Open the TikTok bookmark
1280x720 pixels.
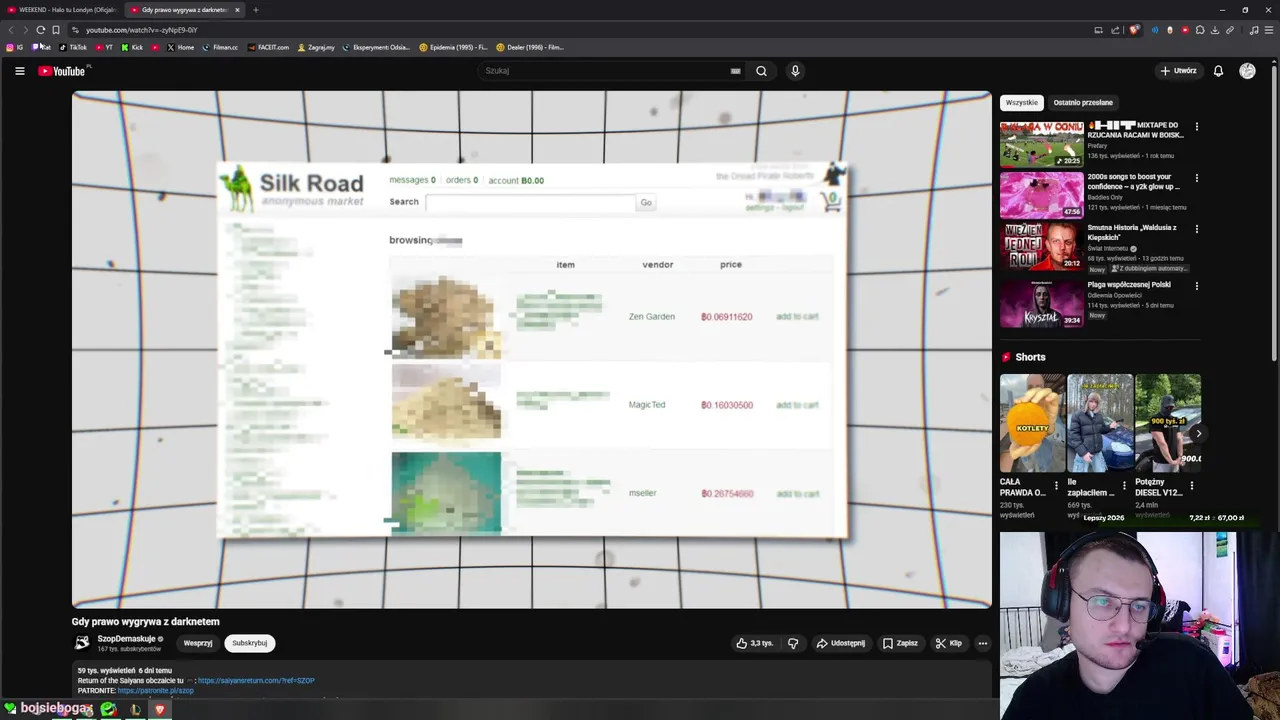point(73,47)
